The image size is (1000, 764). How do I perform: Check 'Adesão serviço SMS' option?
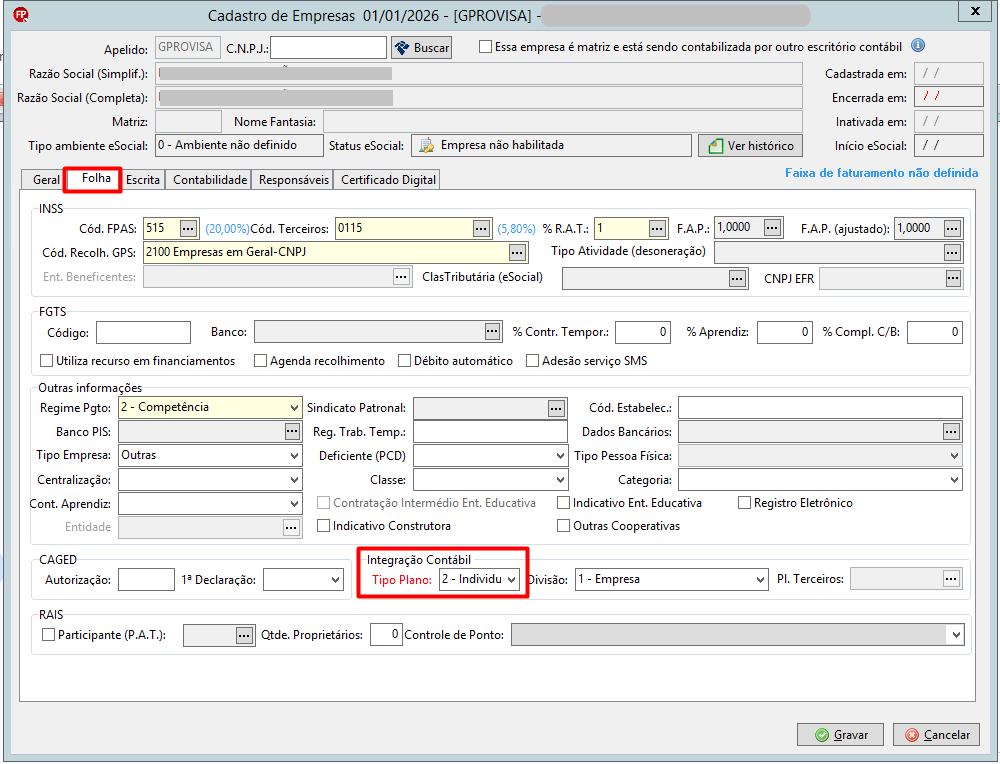(533, 361)
